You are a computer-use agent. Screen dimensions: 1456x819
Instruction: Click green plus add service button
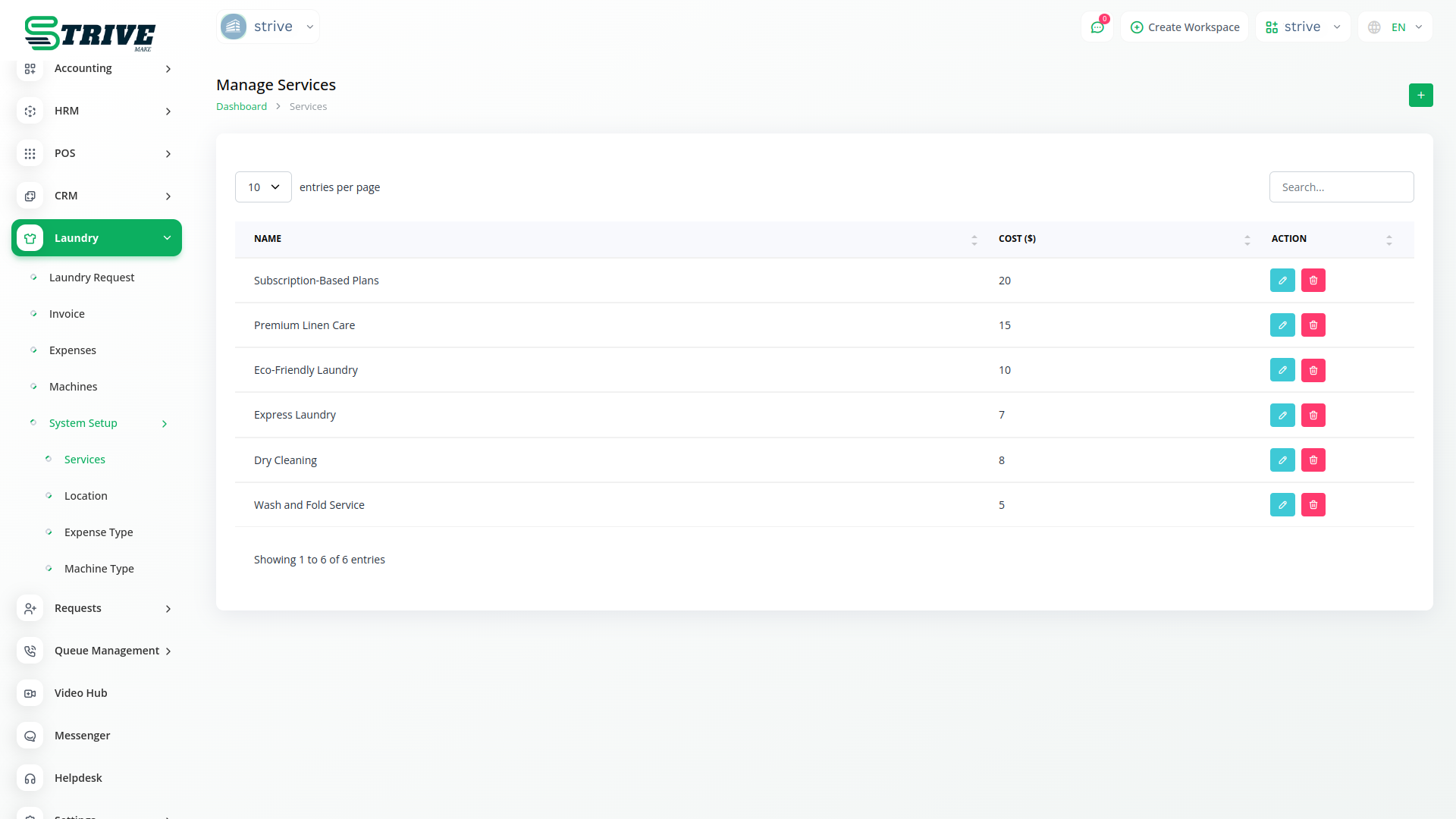point(1420,96)
